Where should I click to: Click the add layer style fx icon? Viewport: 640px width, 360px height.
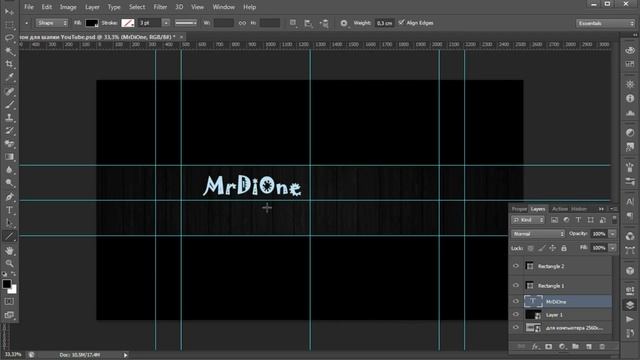[535, 347]
